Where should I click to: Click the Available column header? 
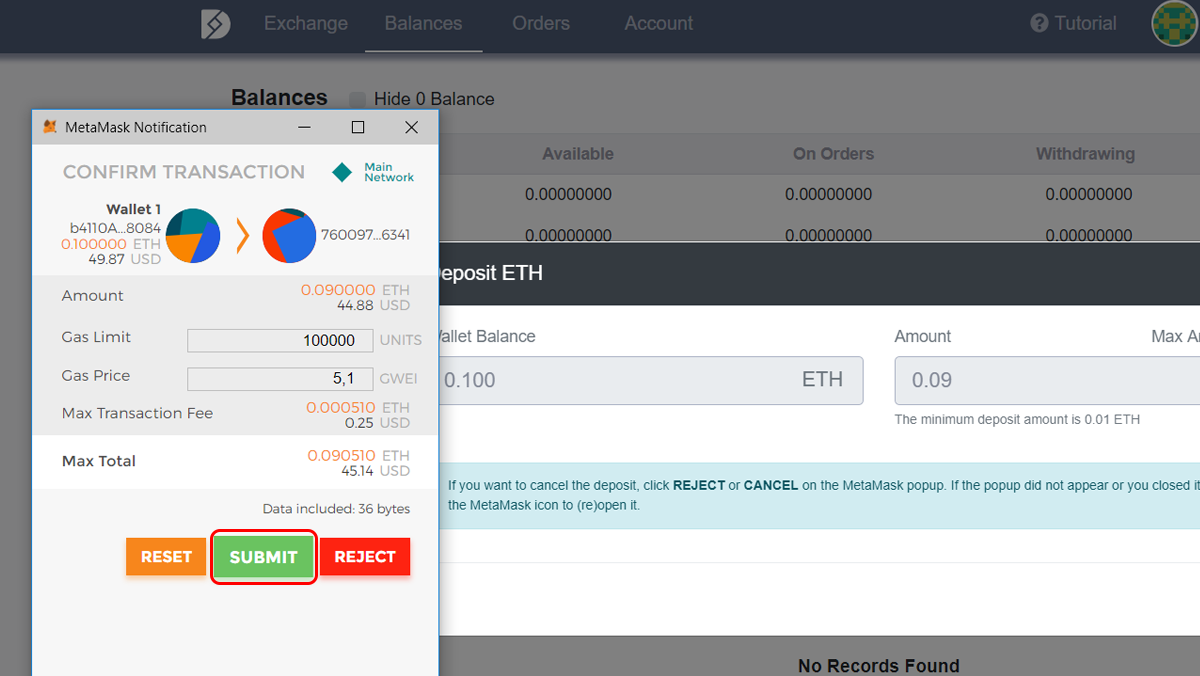click(578, 154)
